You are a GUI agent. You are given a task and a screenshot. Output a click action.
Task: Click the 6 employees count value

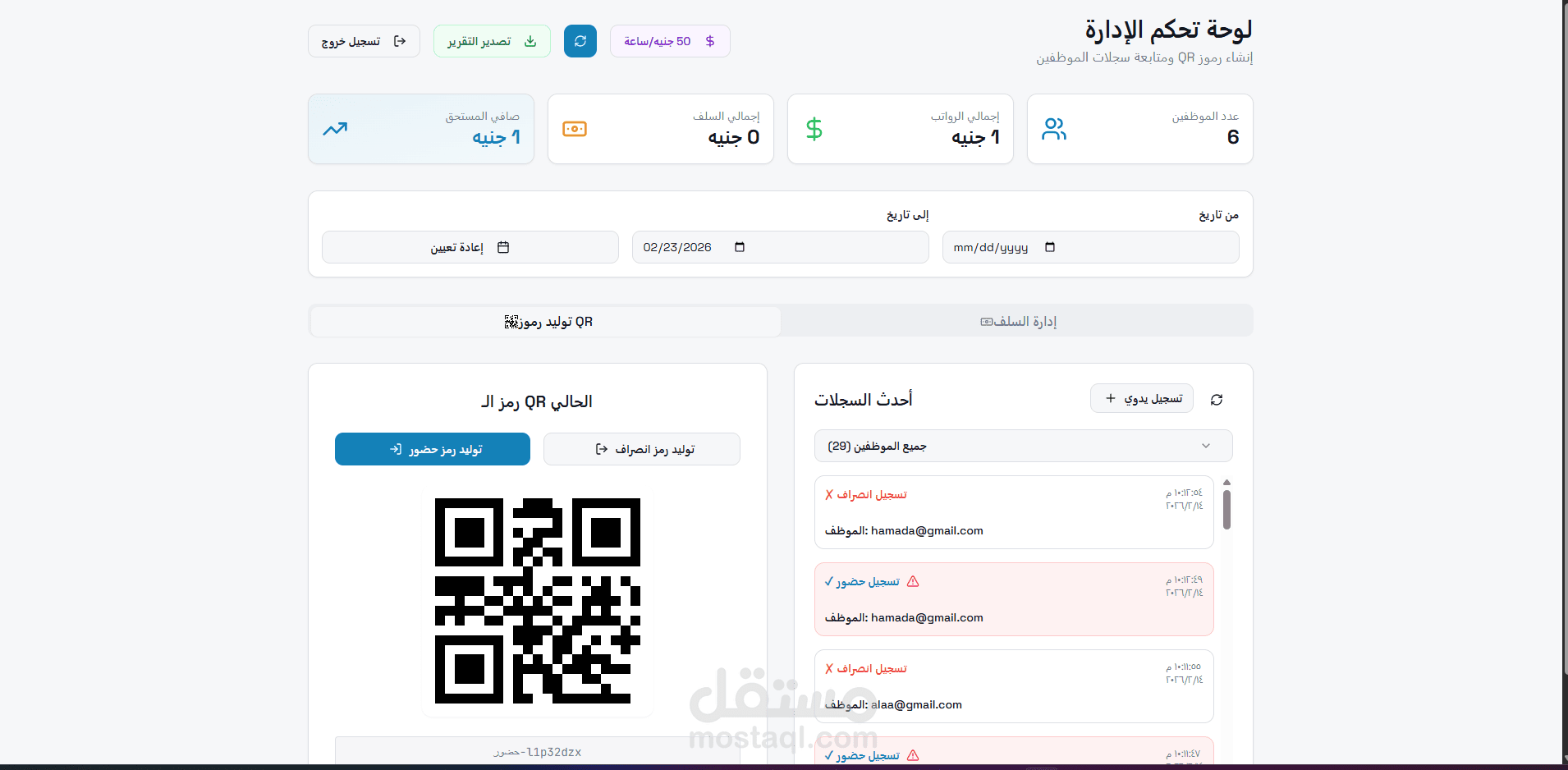coord(1232,137)
